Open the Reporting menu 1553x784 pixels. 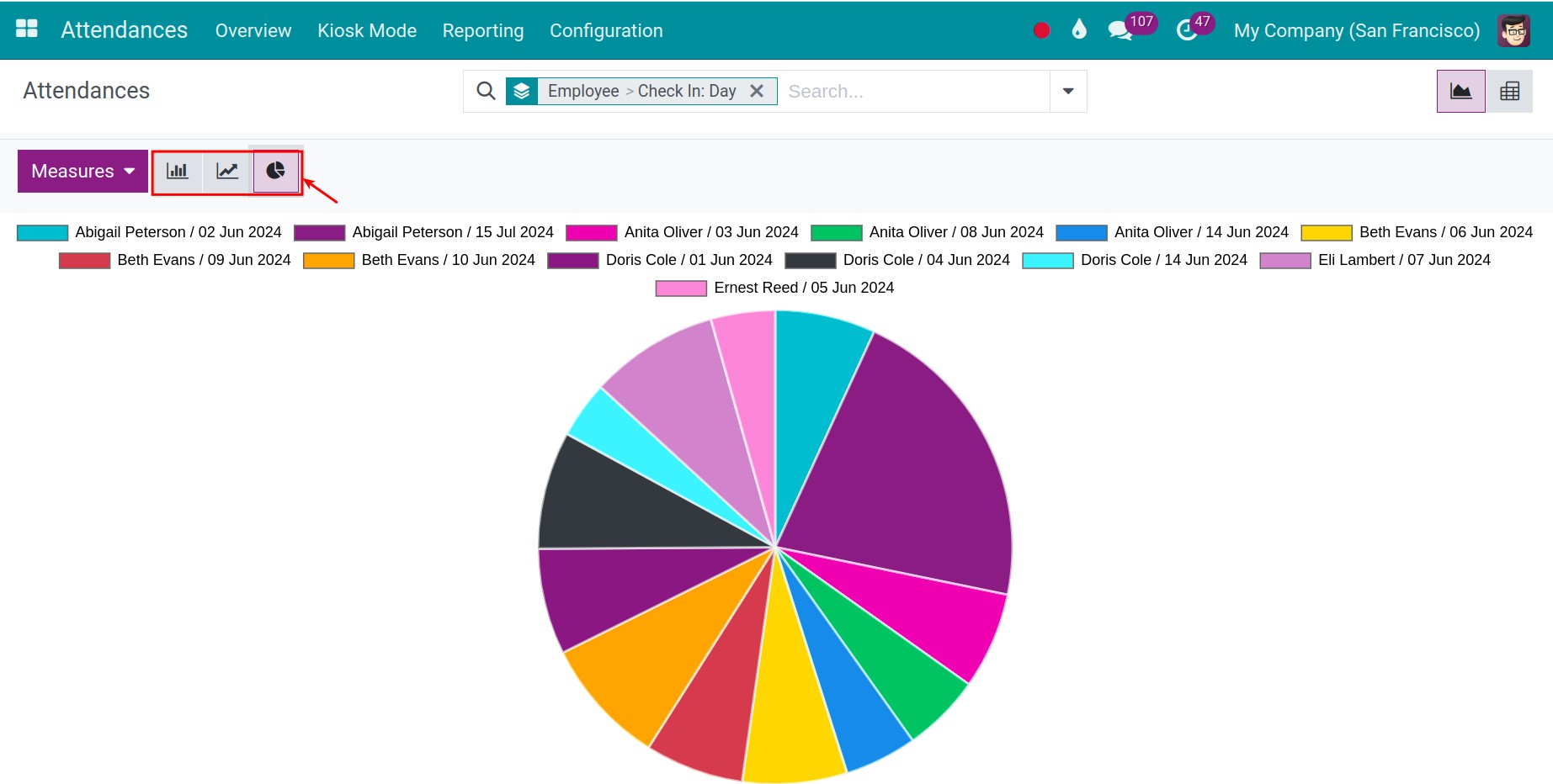pyautogui.click(x=483, y=30)
